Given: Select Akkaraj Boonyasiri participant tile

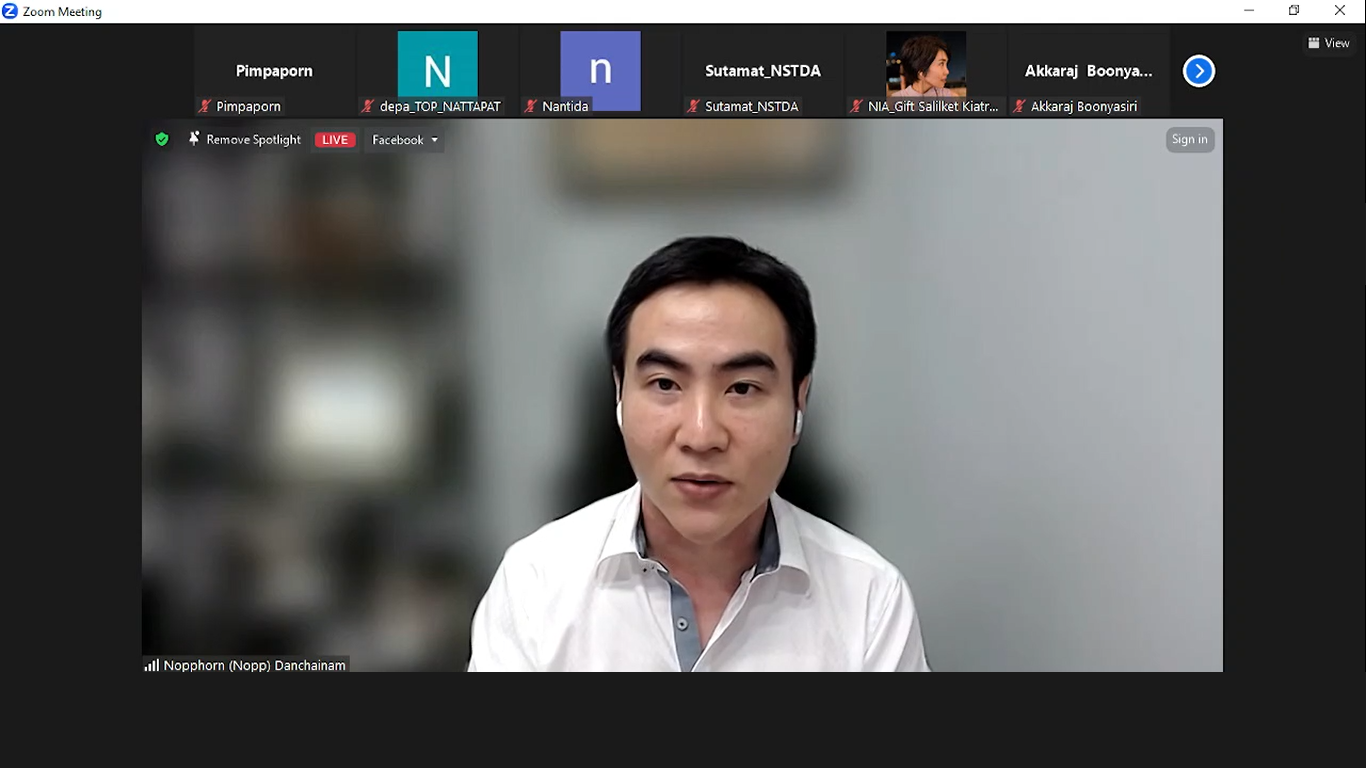Looking at the screenshot, I should [1089, 71].
